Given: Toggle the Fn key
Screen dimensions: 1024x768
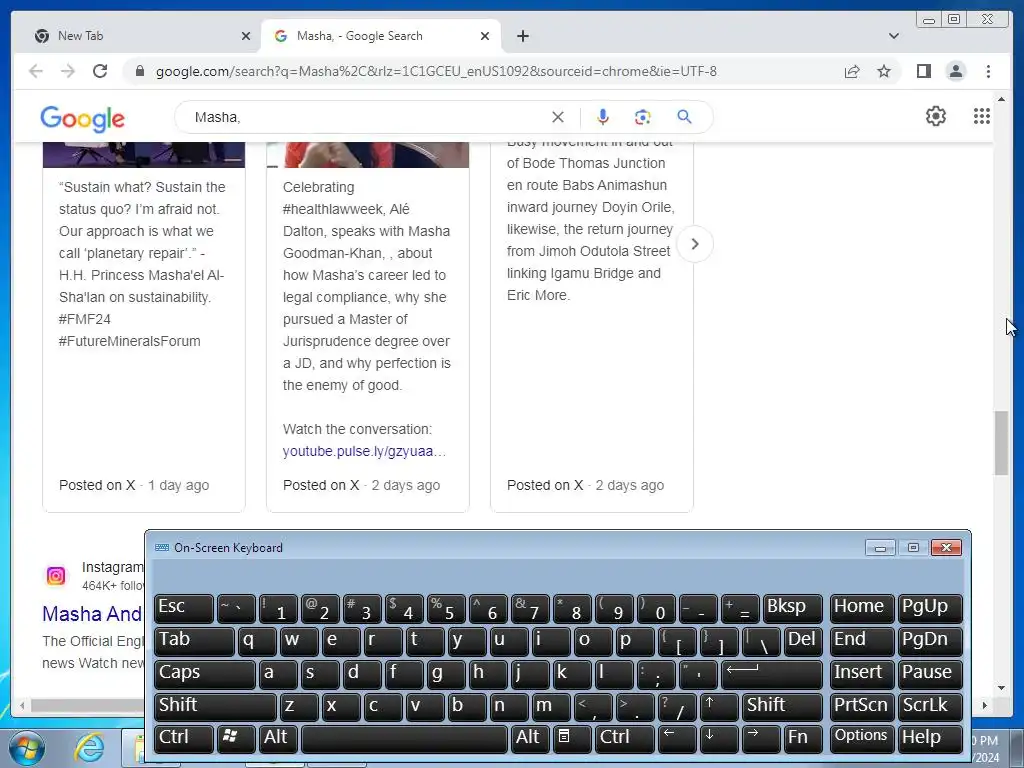Looking at the screenshot, I should 803,738.
